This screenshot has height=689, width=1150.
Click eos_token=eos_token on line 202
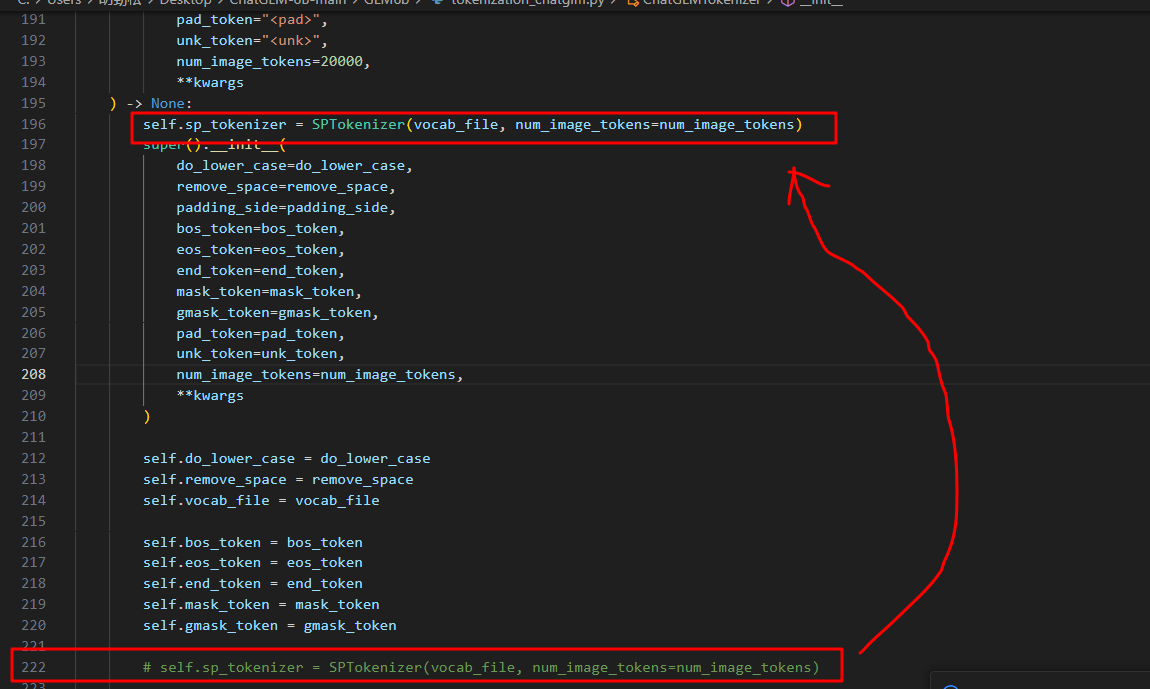pyautogui.click(x=257, y=249)
